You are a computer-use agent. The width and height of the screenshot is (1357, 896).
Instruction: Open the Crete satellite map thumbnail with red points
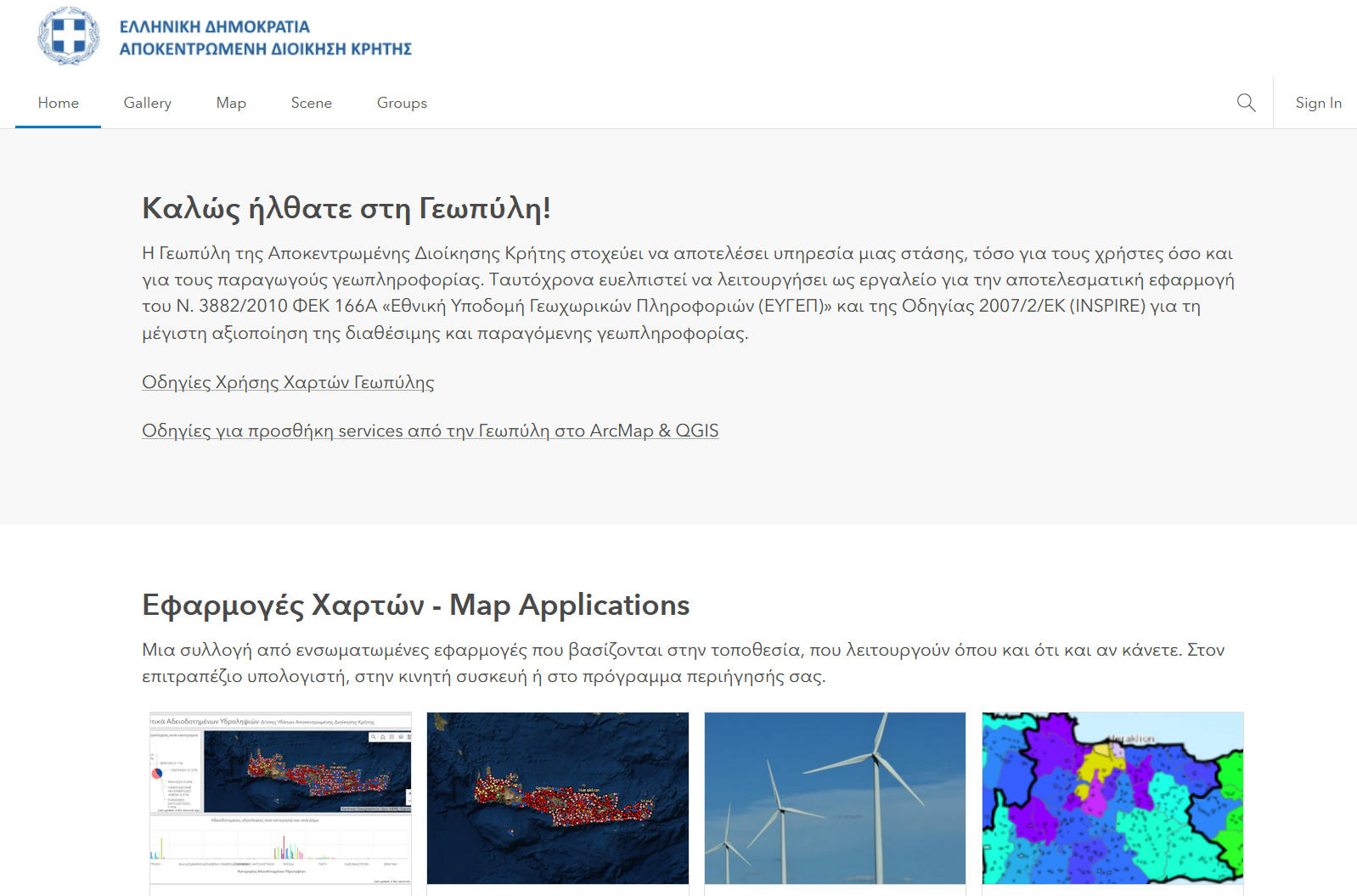coord(558,798)
